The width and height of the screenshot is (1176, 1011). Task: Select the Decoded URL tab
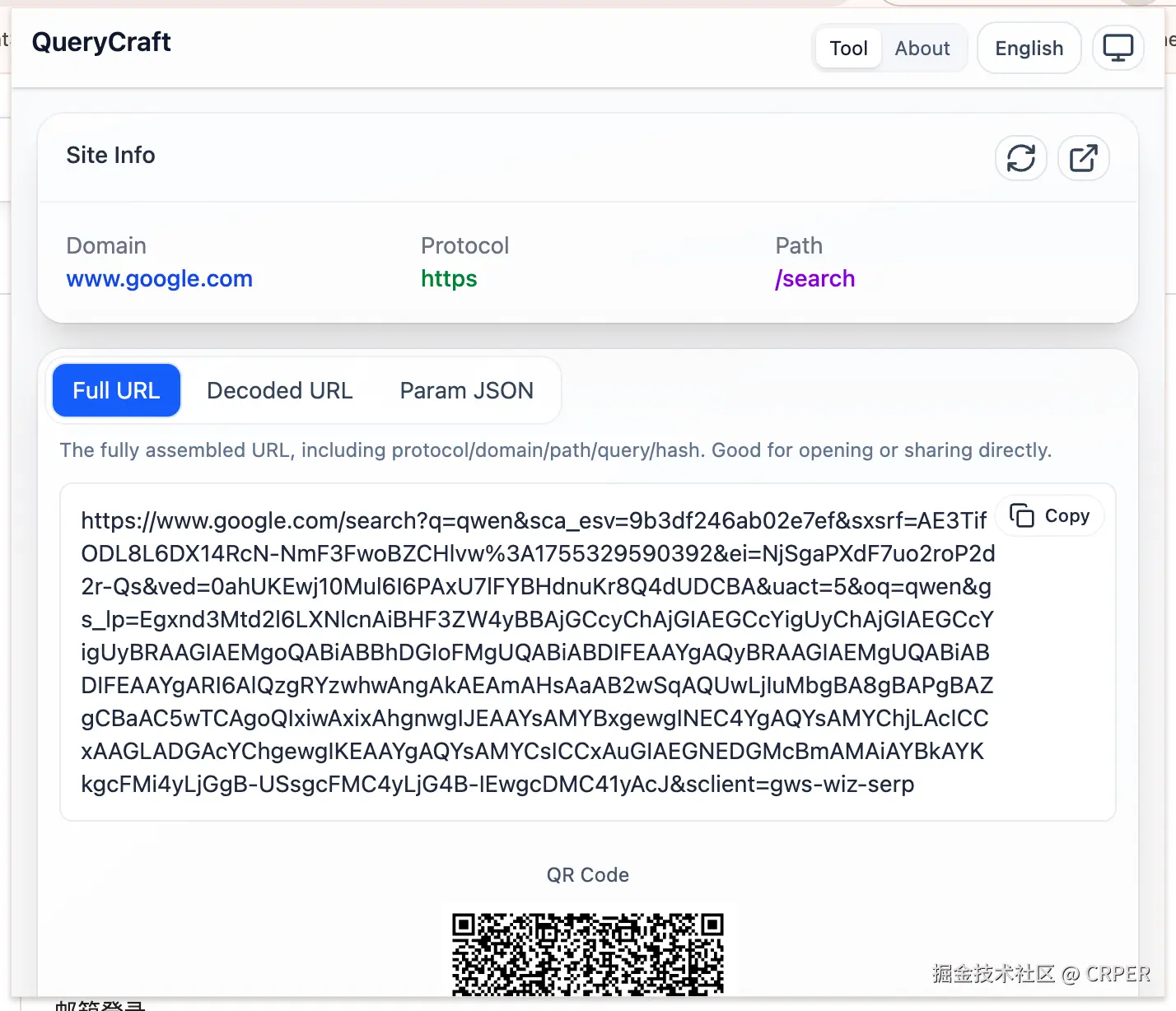click(279, 390)
